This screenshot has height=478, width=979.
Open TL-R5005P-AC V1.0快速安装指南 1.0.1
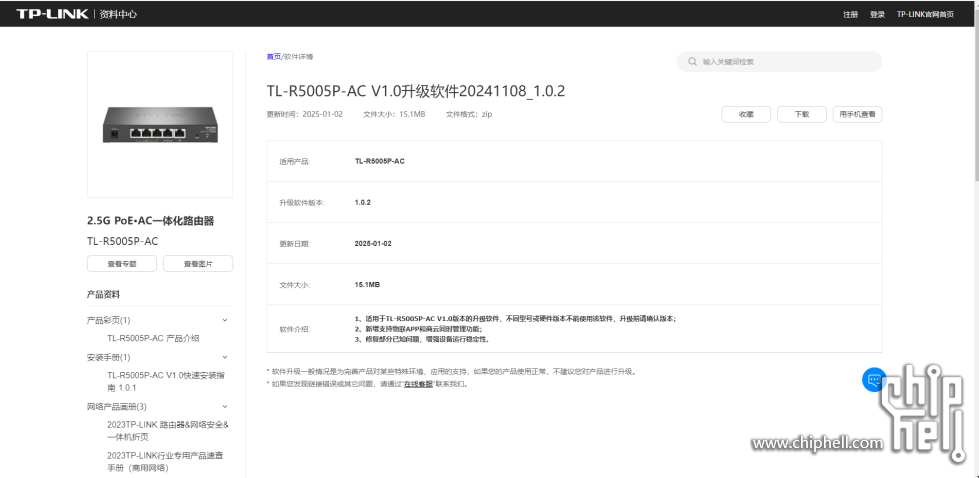tap(165, 381)
